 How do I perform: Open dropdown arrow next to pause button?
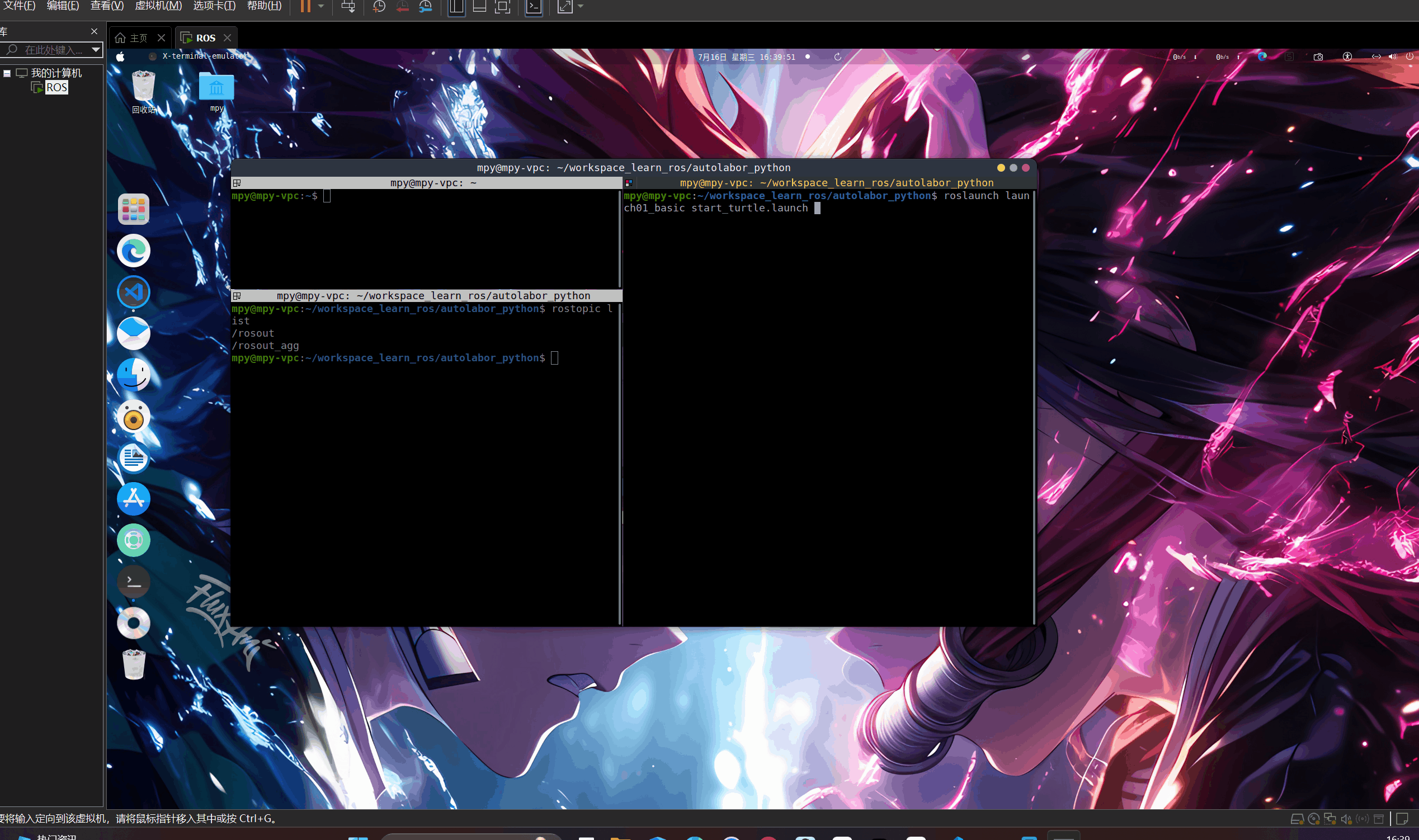coord(321,6)
